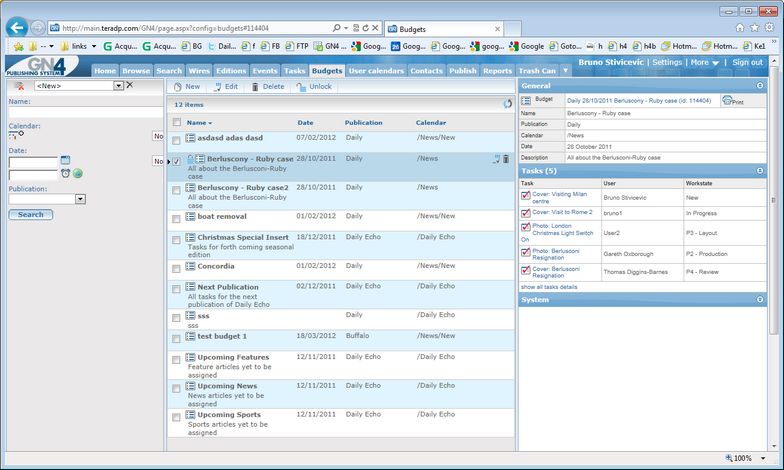This screenshot has height=470, width=784.
Task: Click the New toolbar button
Action: pyautogui.click(x=187, y=86)
